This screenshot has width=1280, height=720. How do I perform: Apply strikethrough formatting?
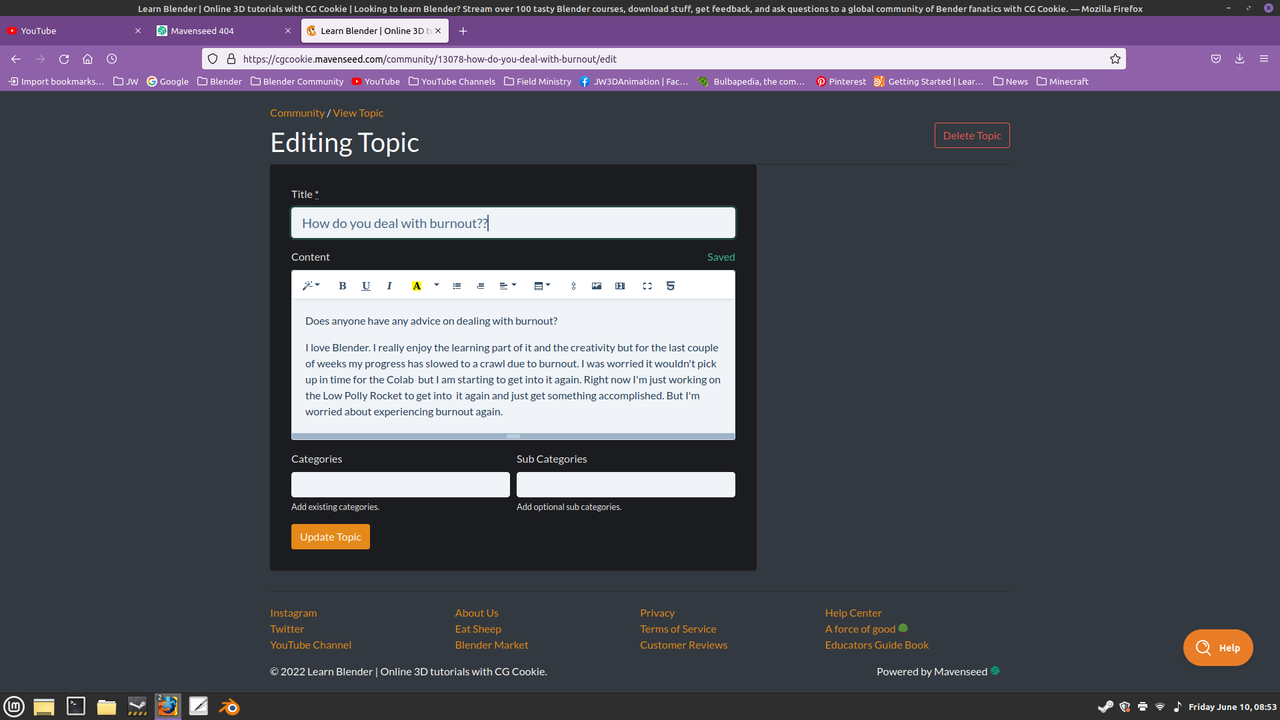[670, 285]
